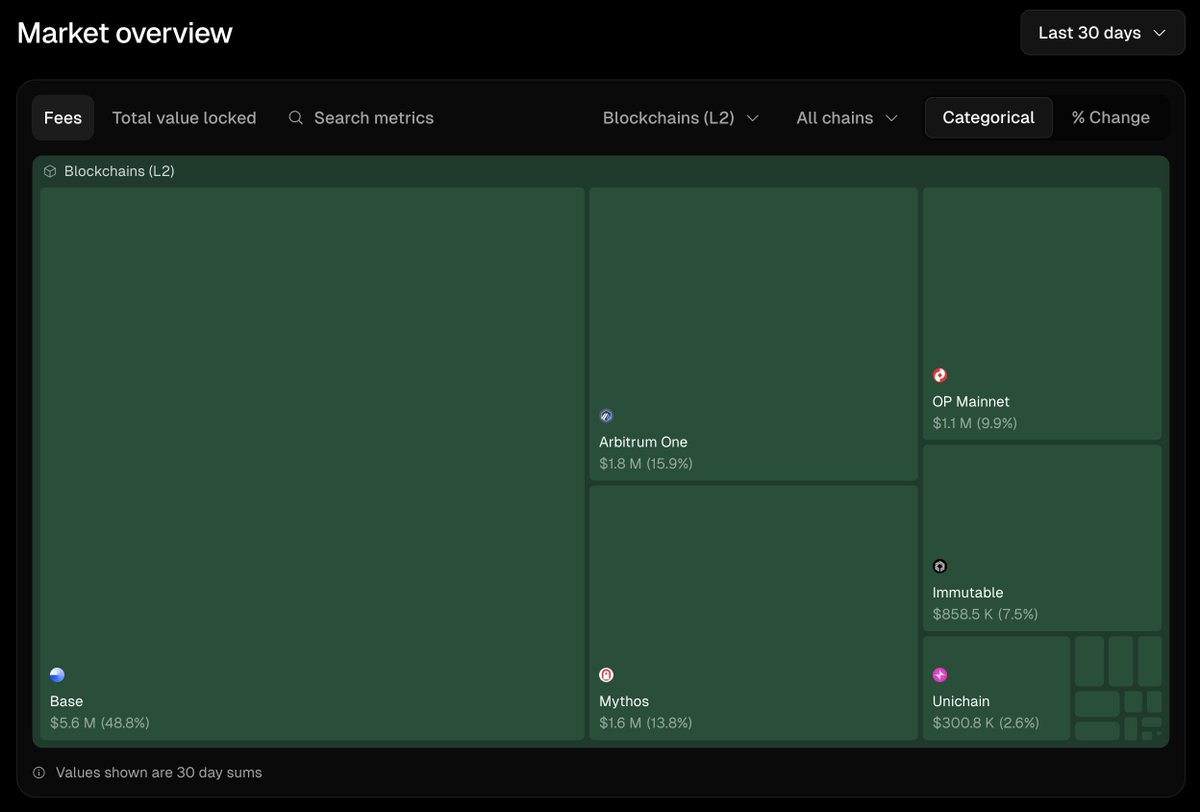Screen dimensions: 1200x812
Task: Switch to Total value locked tab
Action: click(x=184, y=118)
